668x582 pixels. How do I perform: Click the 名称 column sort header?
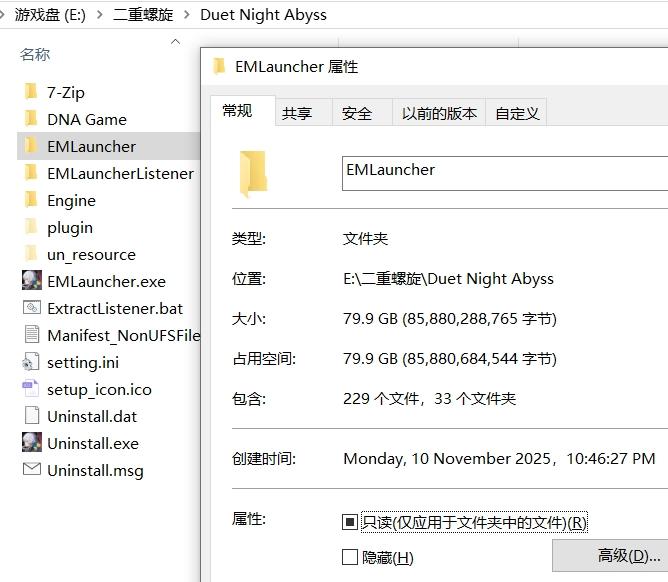coord(35,54)
